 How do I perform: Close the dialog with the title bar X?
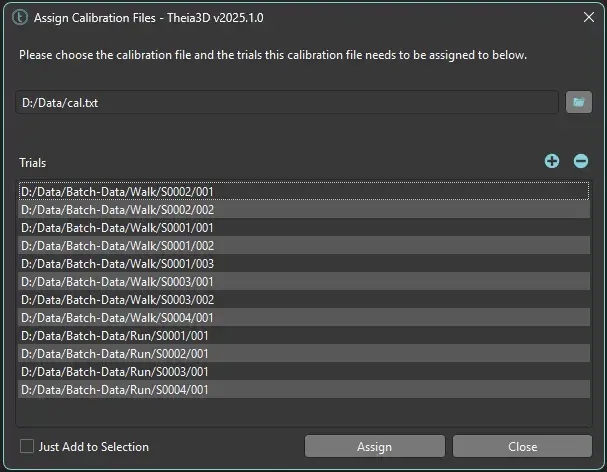point(588,17)
